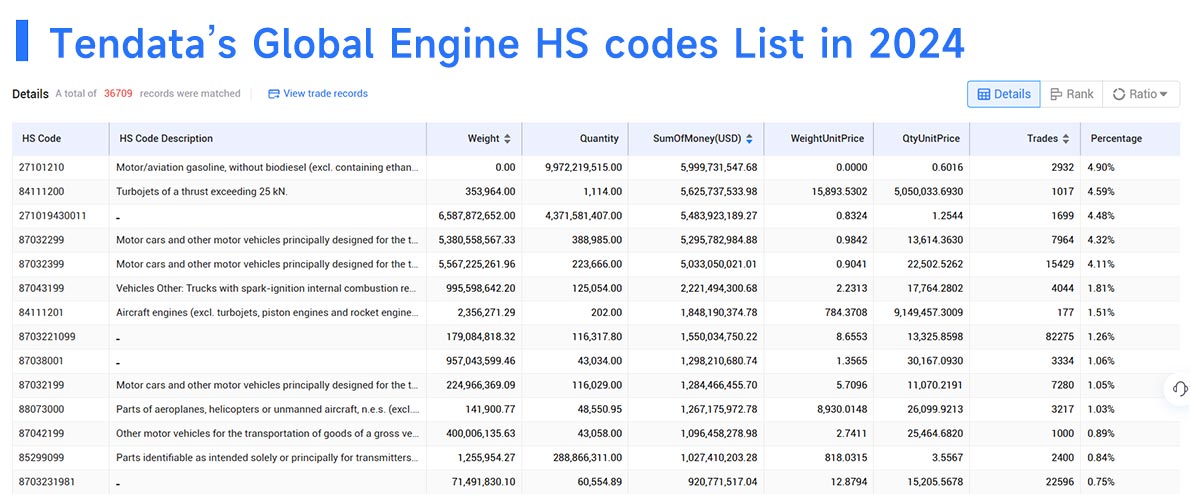
Task: Click Vehicles Other: Trucks description
Action: point(267,288)
